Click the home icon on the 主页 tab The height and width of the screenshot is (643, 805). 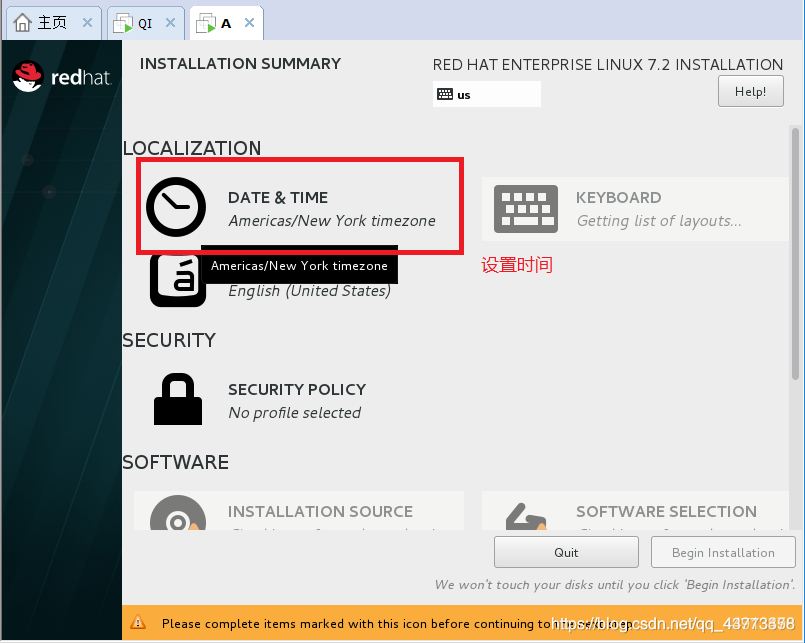coord(22,23)
